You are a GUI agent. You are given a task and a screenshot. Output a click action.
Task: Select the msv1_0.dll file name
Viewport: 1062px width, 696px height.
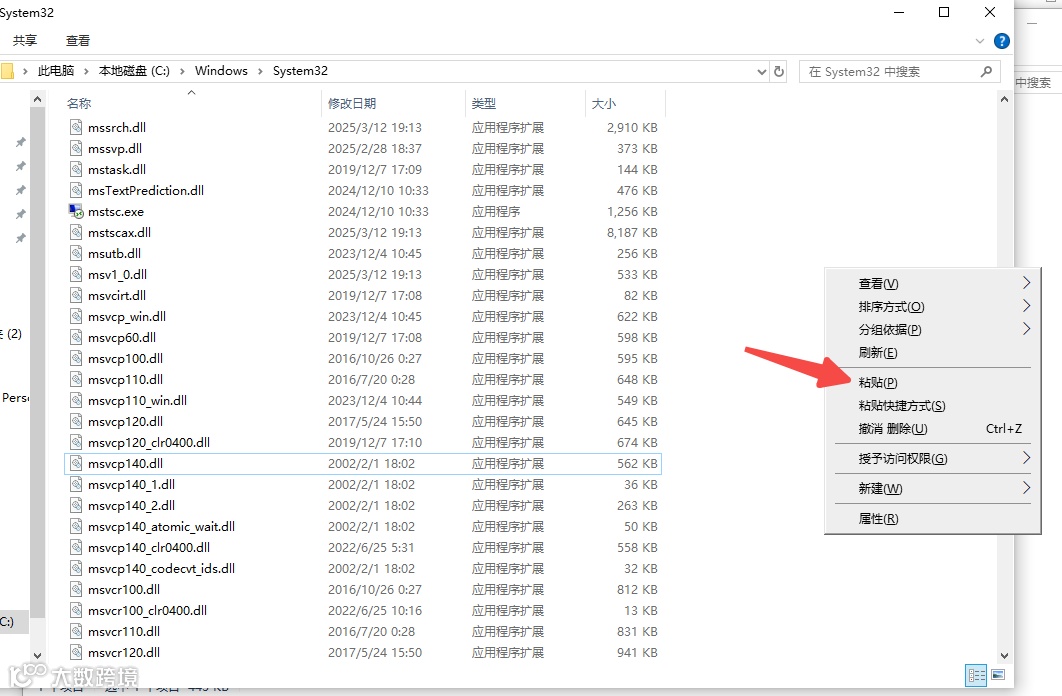[x=117, y=274]
